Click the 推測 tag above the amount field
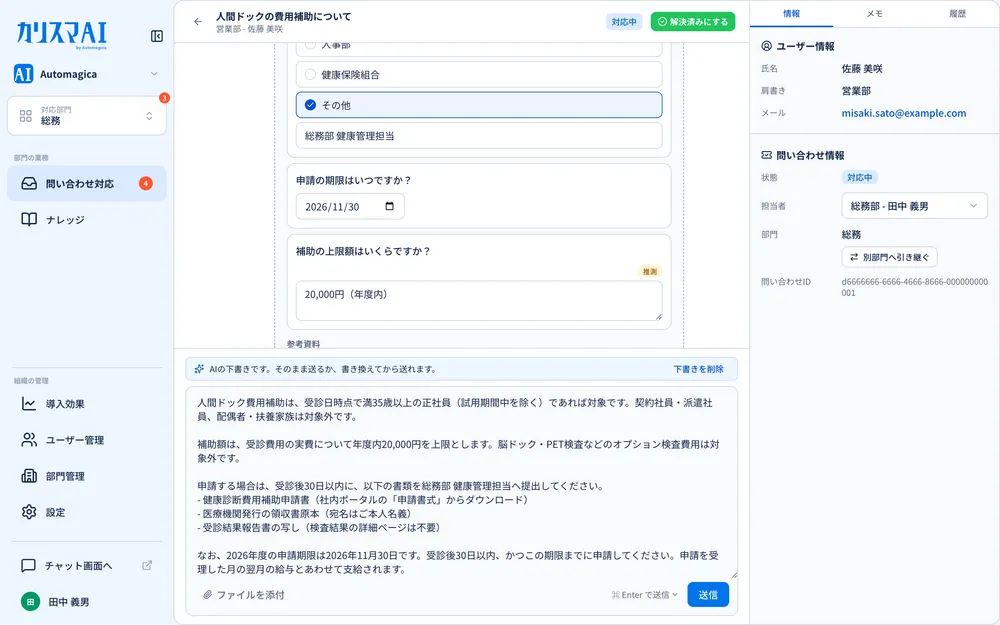This screenshot has width=1000, height=625. [x=650, y=272]
